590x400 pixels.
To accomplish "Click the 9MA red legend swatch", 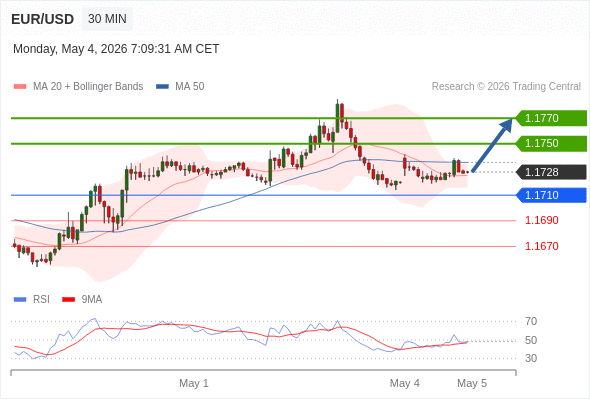I will coord(68,300).
